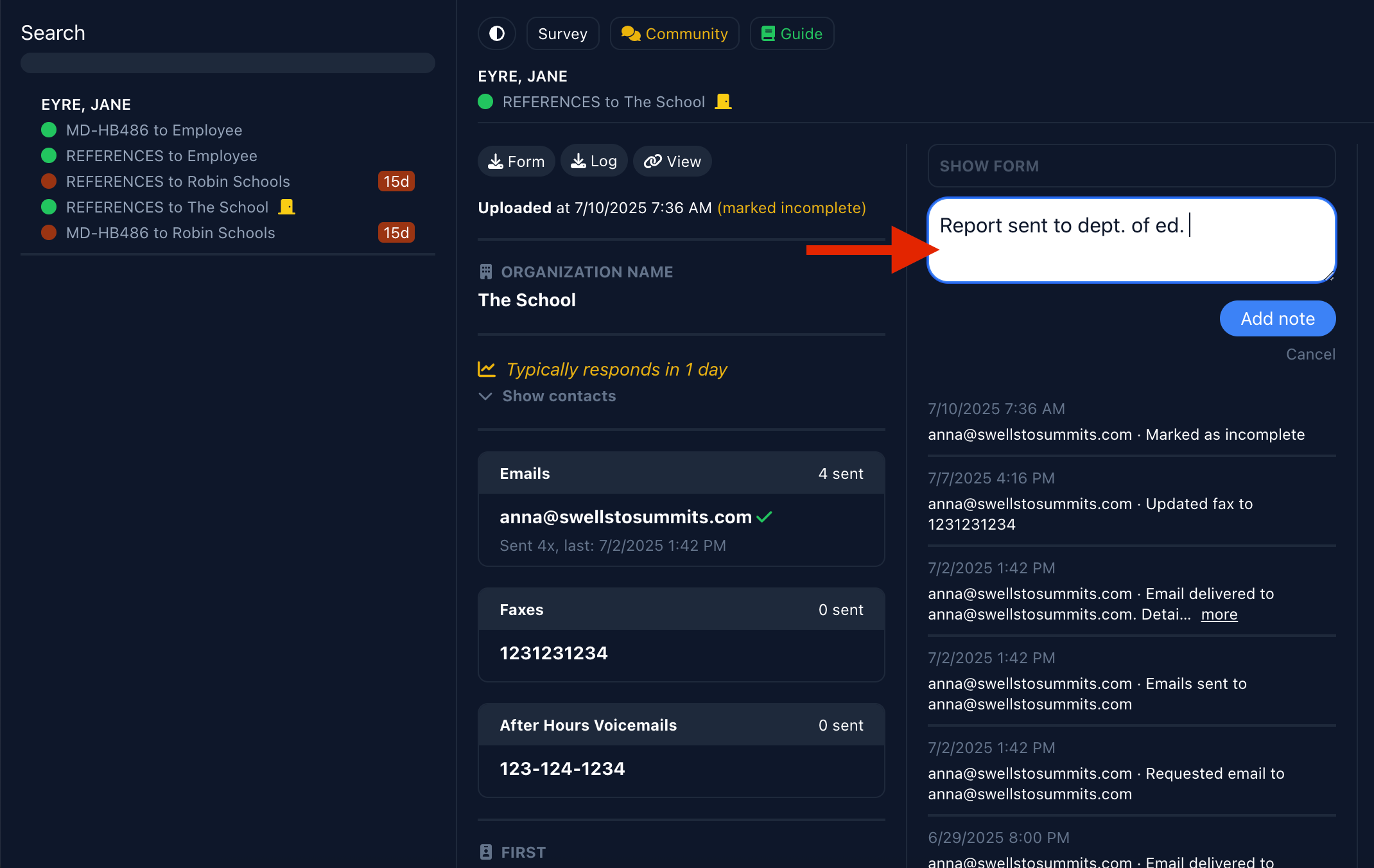The height and width of the screenshot is (868, 1374).
Task: Click the Community chat bubbles icon
Action: click(630, 33)
